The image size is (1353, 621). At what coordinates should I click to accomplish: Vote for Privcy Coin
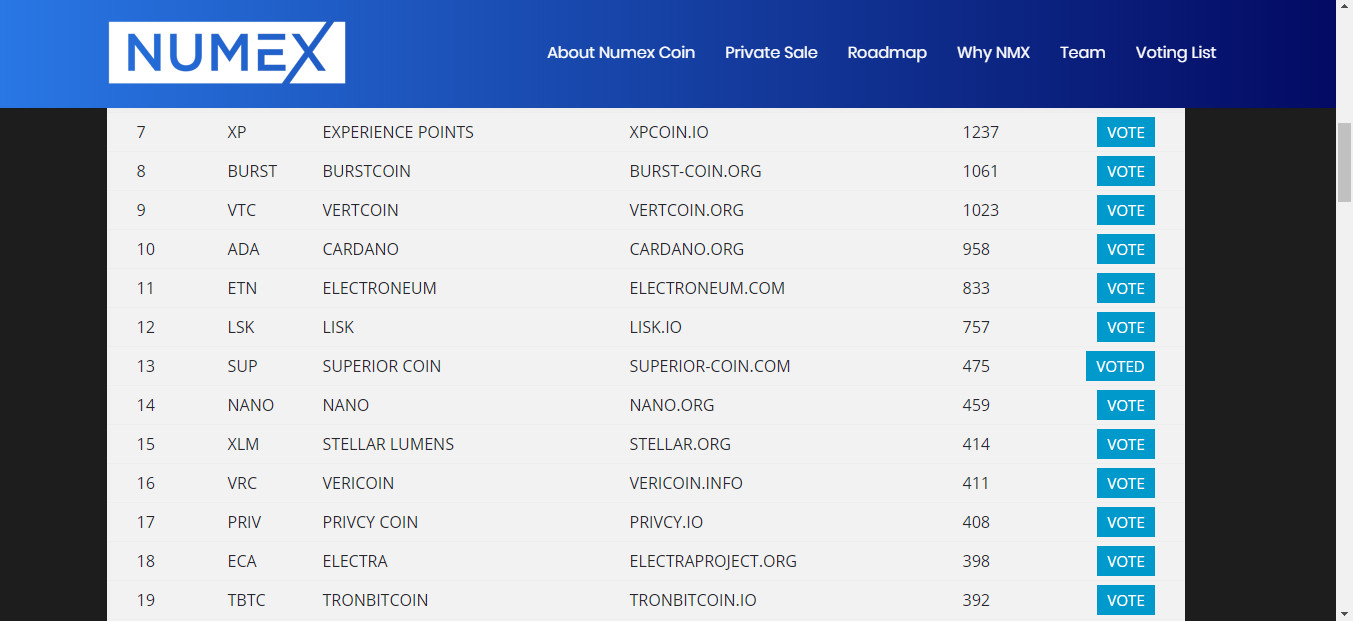click(x=1126, y=522)
